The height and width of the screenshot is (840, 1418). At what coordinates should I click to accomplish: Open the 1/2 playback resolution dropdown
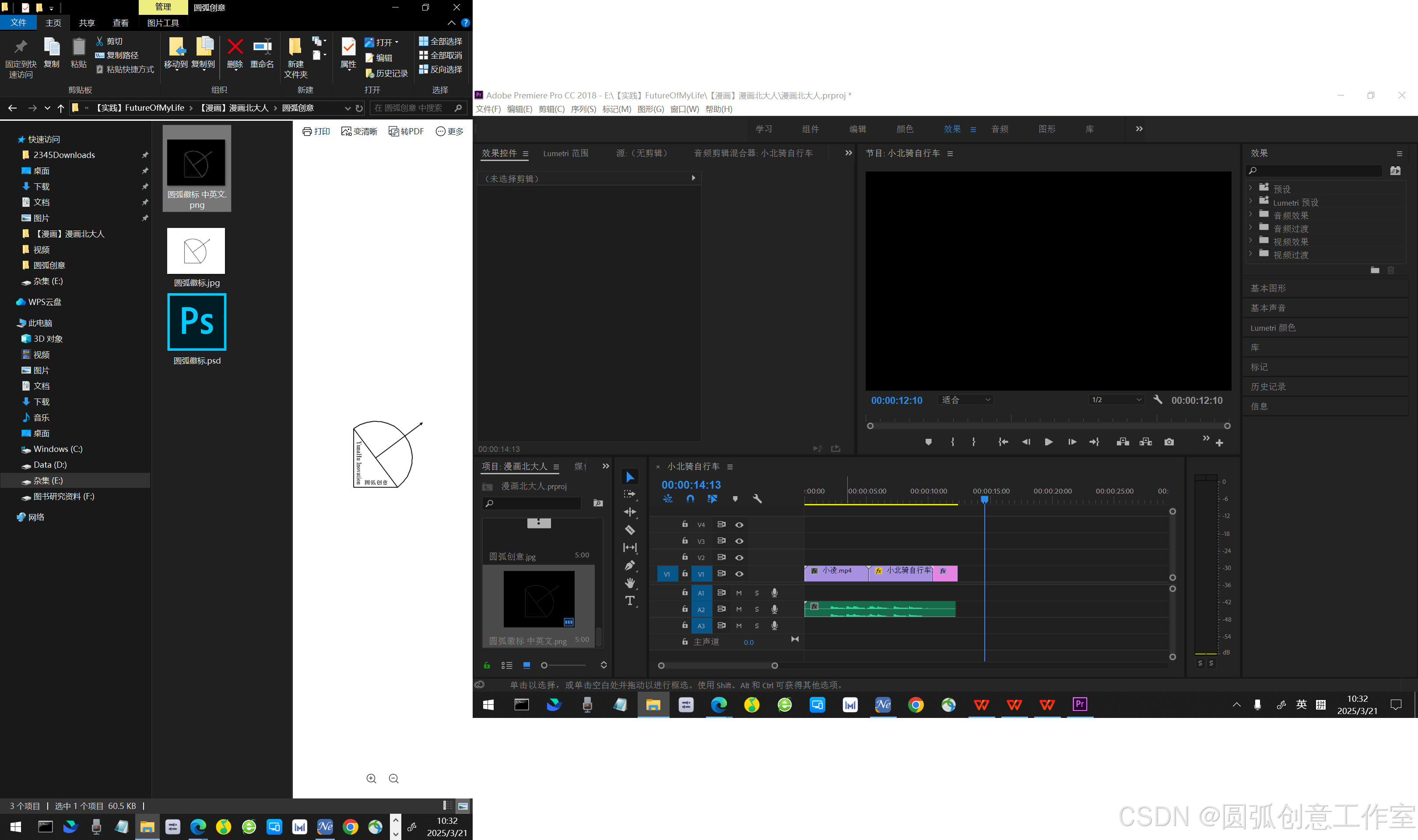pyautogui.click(x=1116, y=400)
